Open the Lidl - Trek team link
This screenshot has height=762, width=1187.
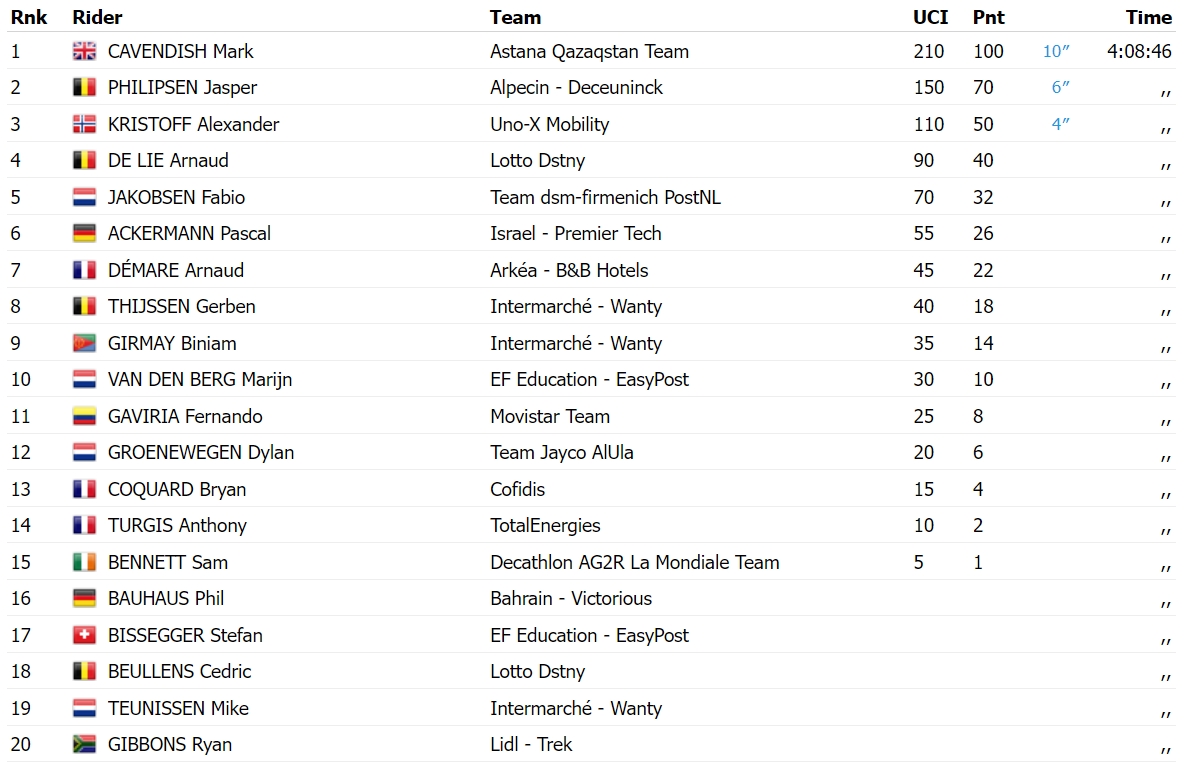click(x=531, y=745)
